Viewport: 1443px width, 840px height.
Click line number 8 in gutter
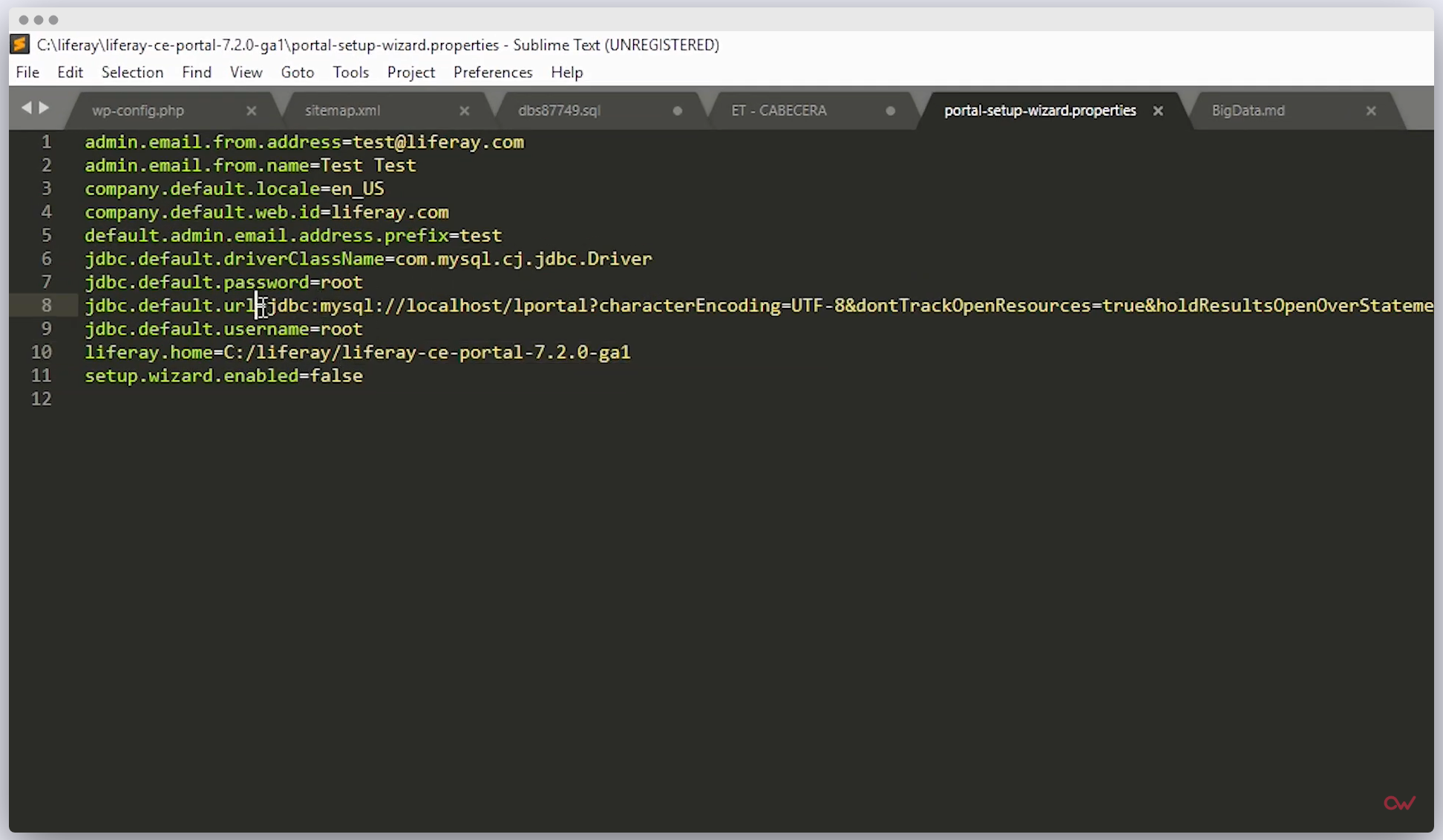(46, 305)
